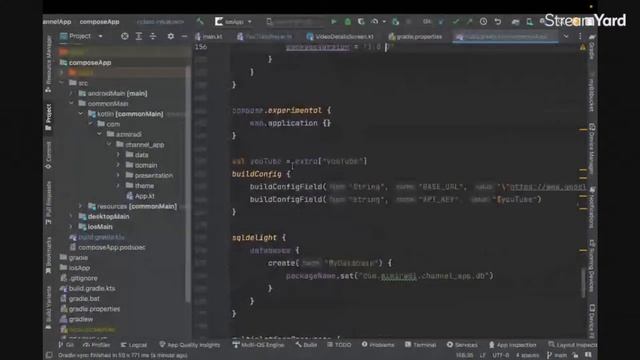This screenshot has height=360, width=640.
Task: Open the Build Variants side tool
Action: [49, 307]
